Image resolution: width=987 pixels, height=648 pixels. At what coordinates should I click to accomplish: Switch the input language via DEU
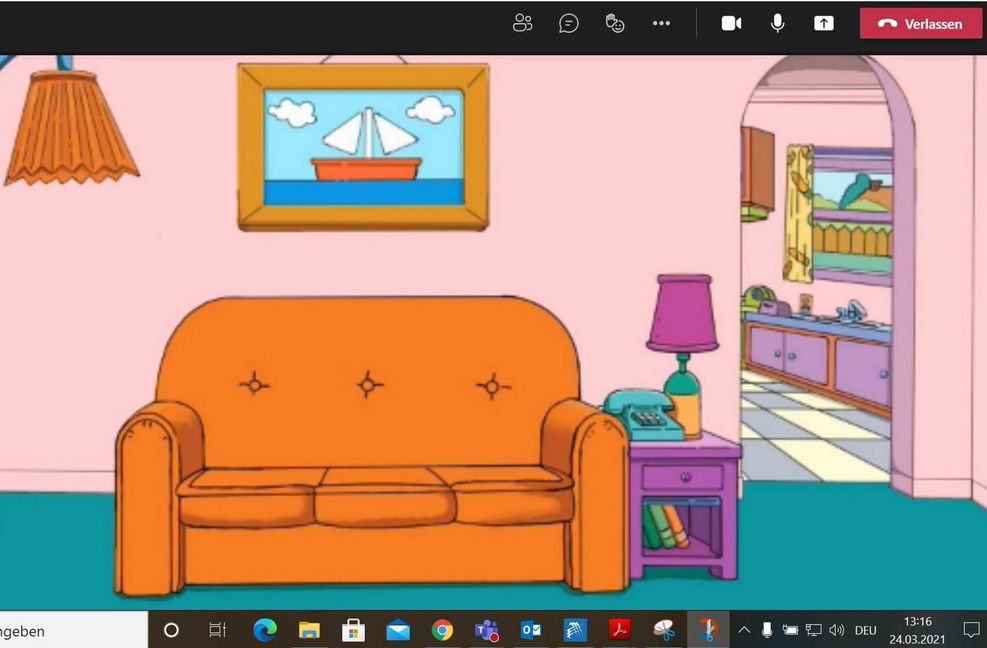pyautogui.click(x=866, y=630)
